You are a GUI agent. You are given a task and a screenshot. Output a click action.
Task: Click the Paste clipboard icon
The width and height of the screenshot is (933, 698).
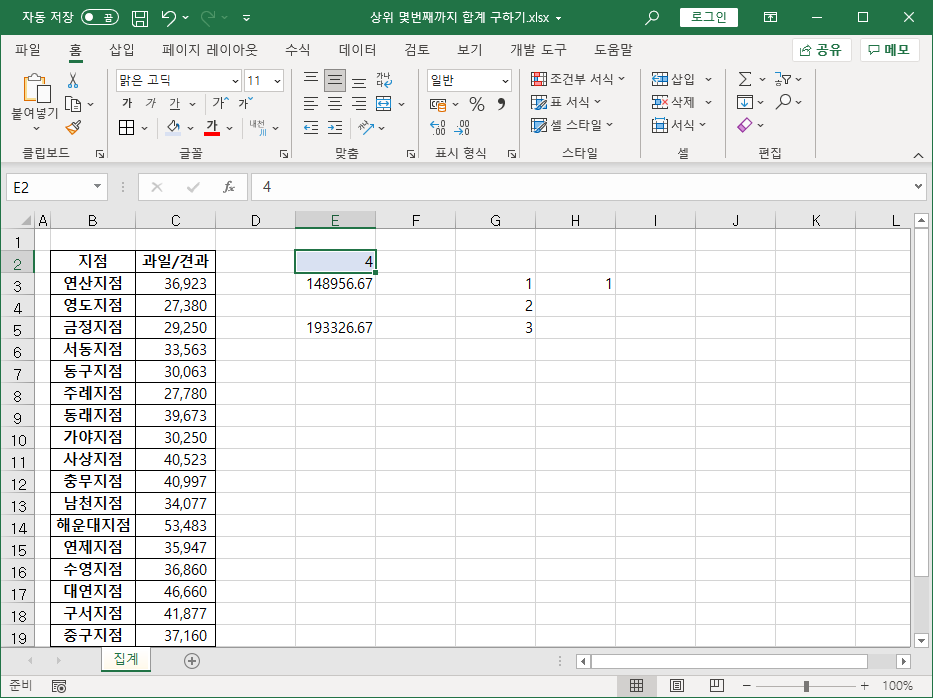click(x=35, y=89)
